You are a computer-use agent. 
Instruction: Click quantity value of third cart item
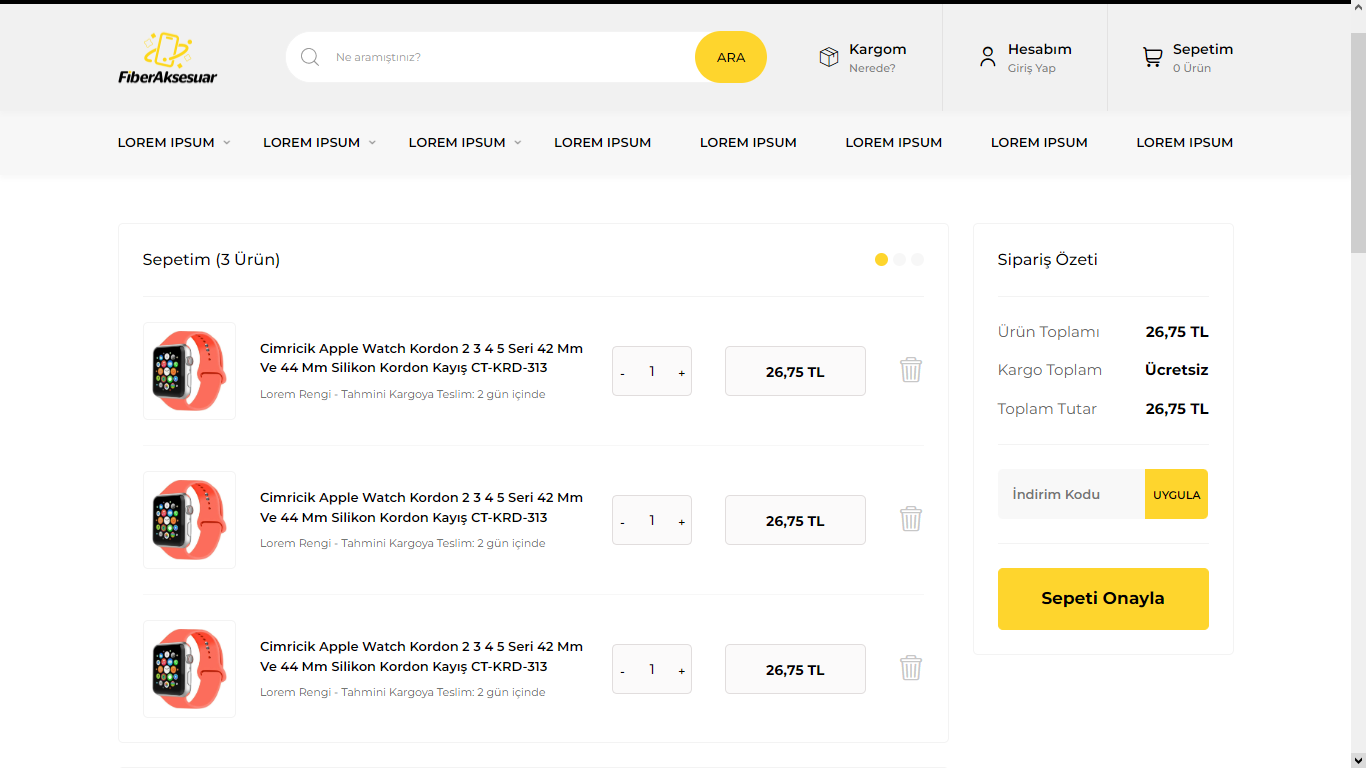pos(652,669)
